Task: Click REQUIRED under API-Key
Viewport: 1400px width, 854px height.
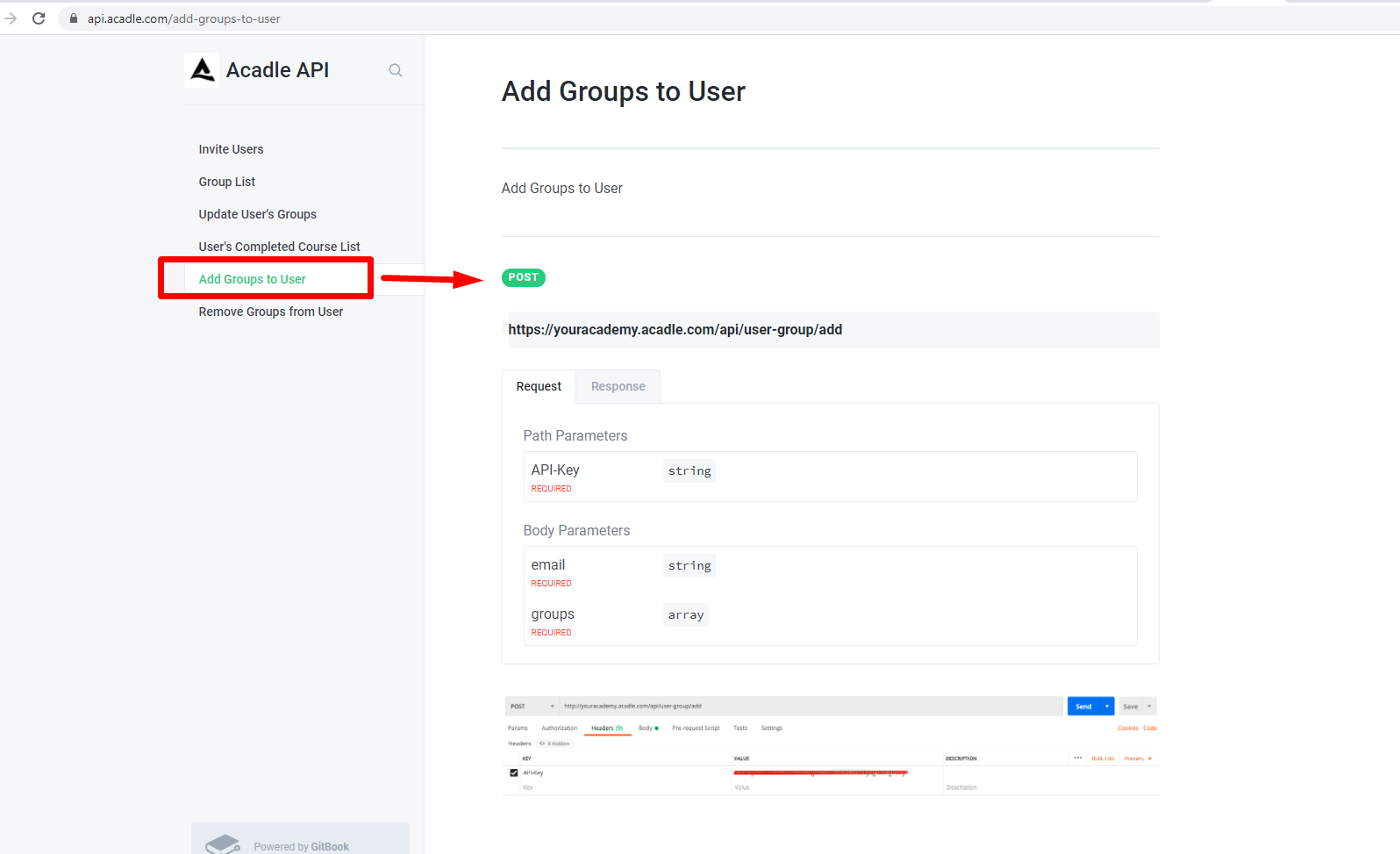Action: pyautogui.click(x=552, y=489)
